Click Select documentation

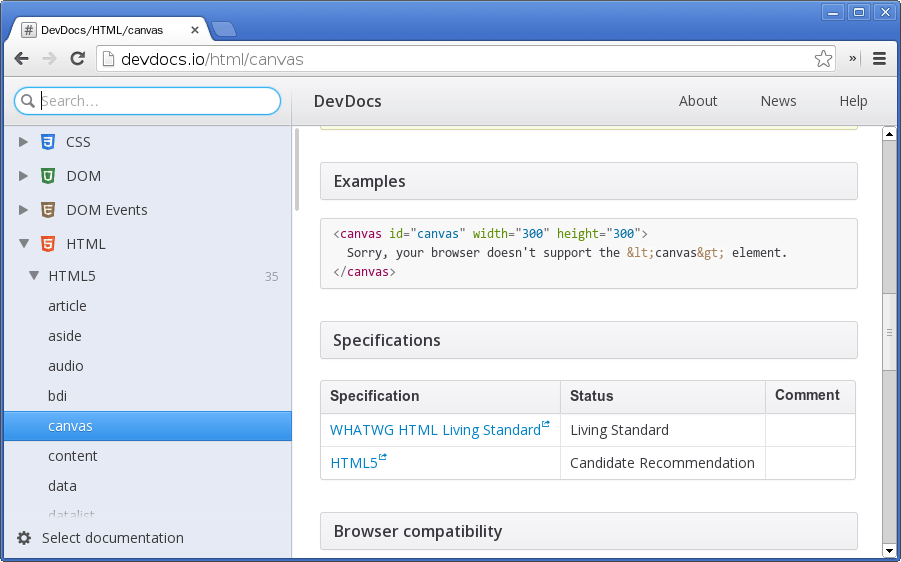[113, 538]
